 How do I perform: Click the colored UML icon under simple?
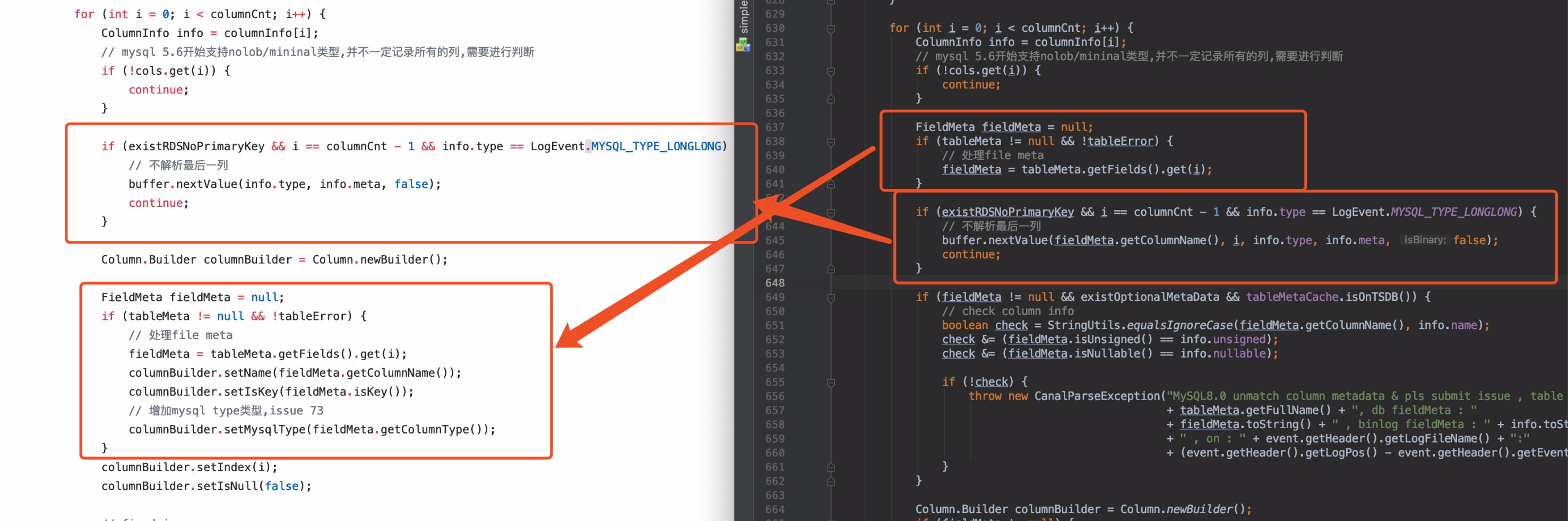pos(743,45)
